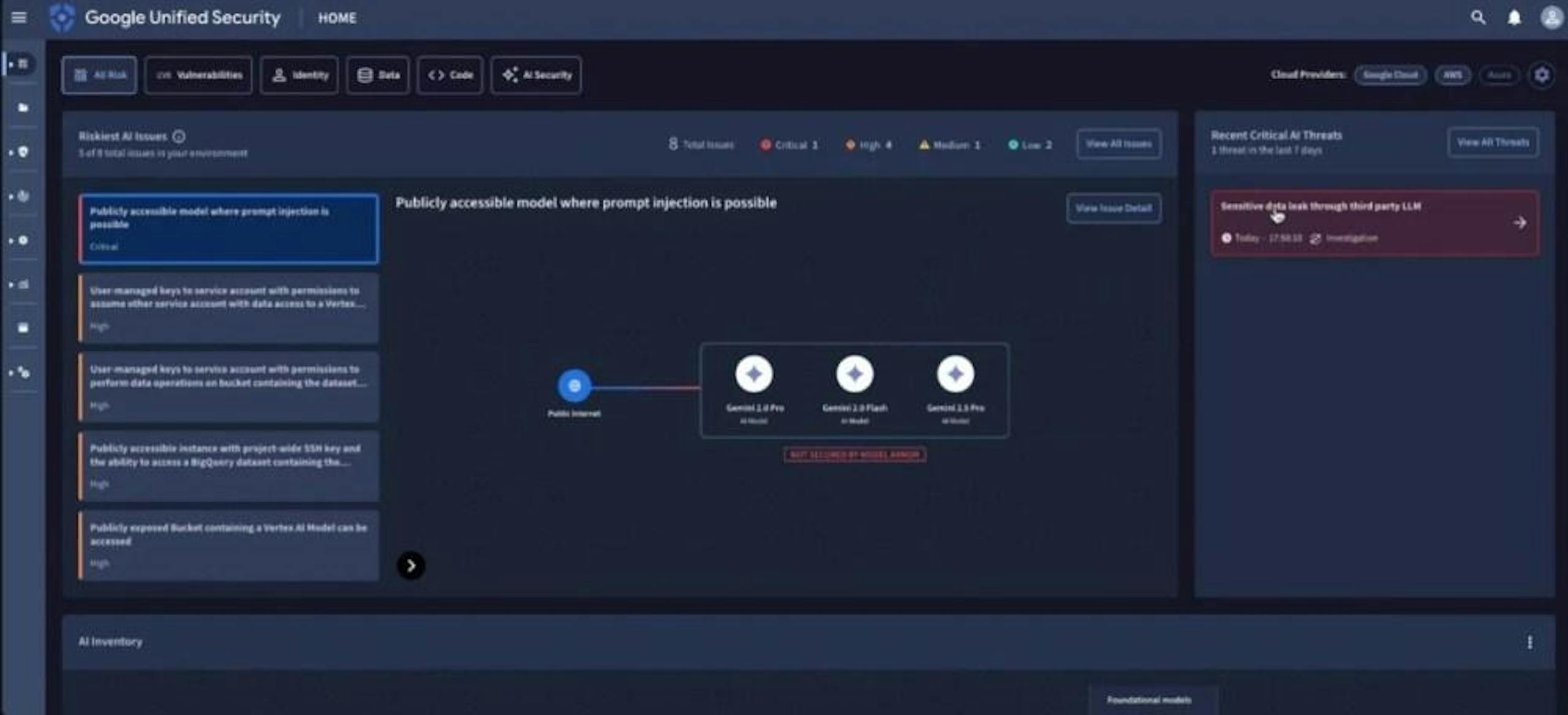
Task: Select the 'assume other service account' issue card
Action: pyautogui.click(x=228, y=308)
